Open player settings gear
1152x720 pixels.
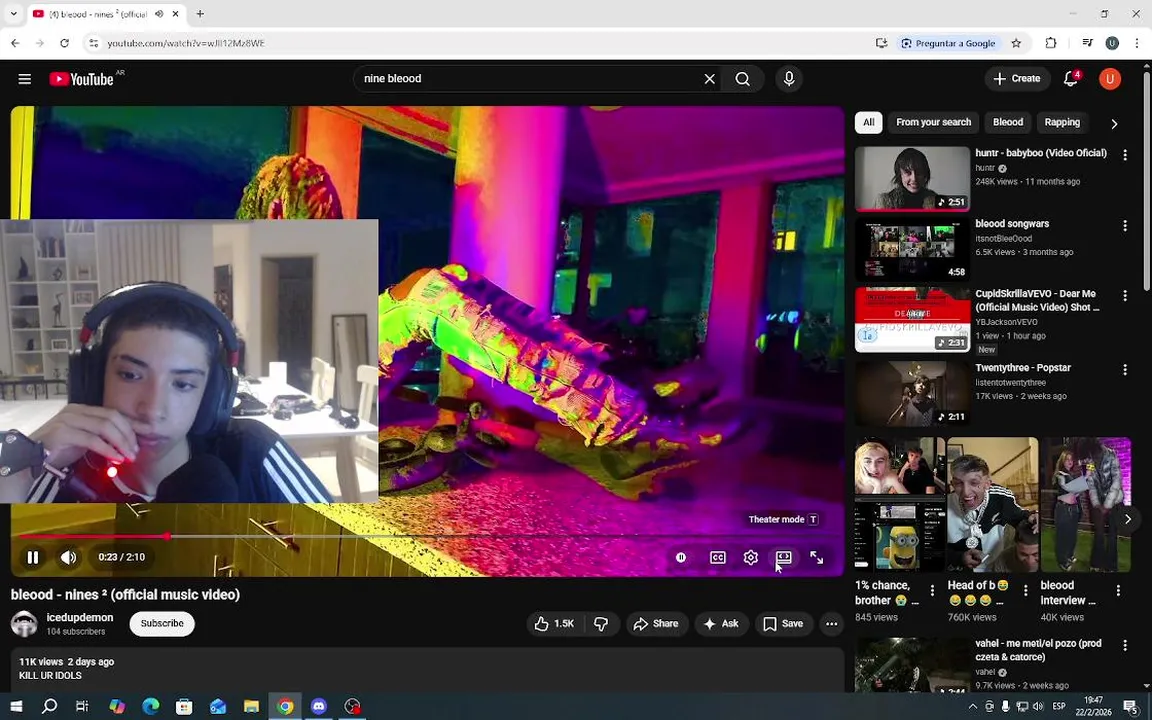(750, 558)
